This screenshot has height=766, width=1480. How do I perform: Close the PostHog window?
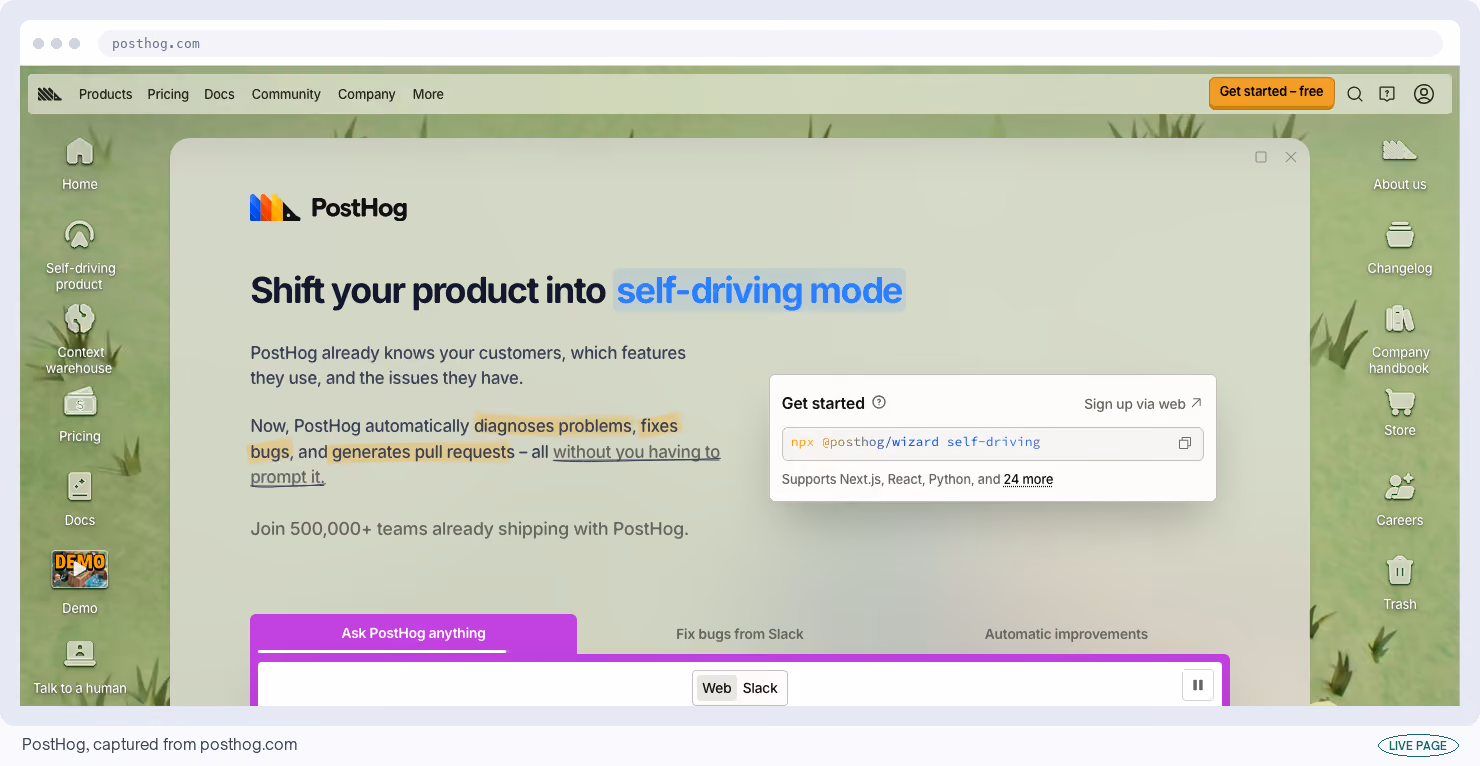pyautogui.click(x=1291, y=157)
